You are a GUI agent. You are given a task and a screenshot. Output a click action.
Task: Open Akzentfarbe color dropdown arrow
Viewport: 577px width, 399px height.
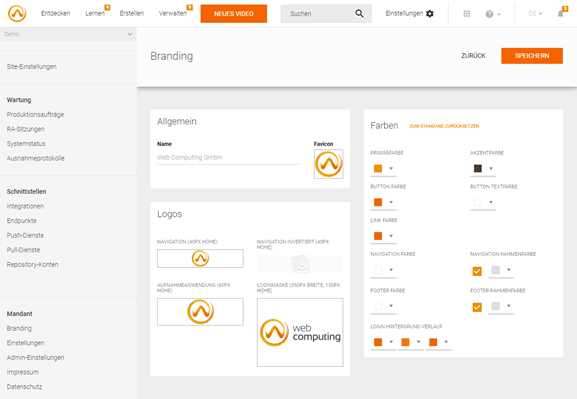[x=491, y=169]
